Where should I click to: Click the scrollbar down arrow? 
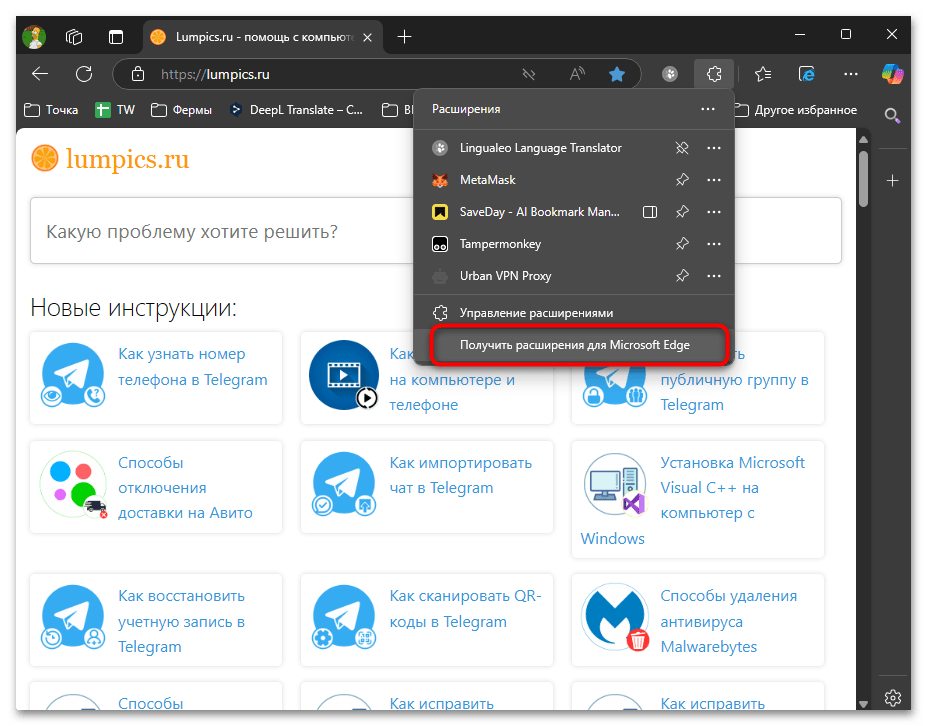(x=863, y=704)
